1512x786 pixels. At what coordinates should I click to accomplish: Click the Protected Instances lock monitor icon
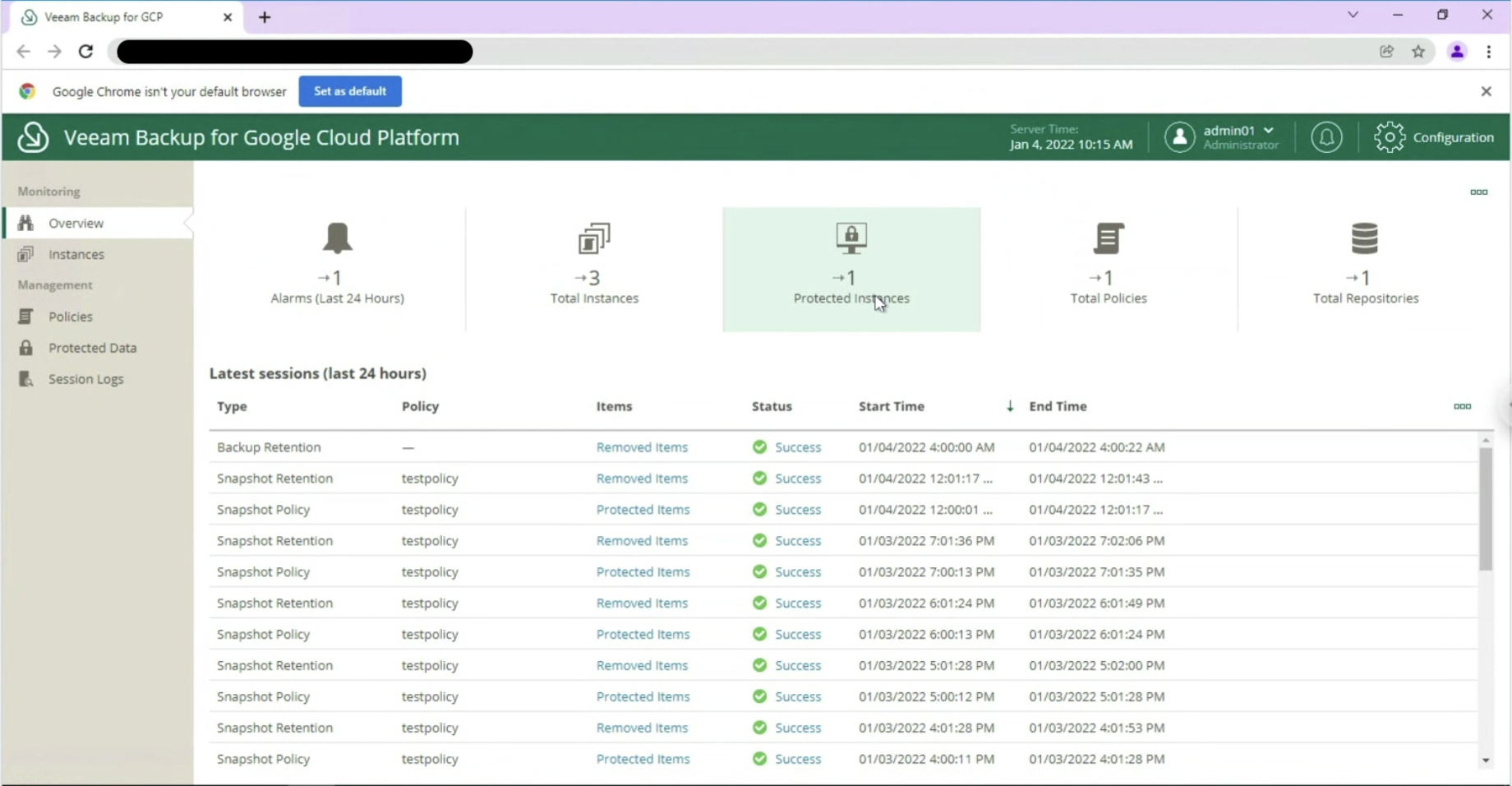point(851,238)
